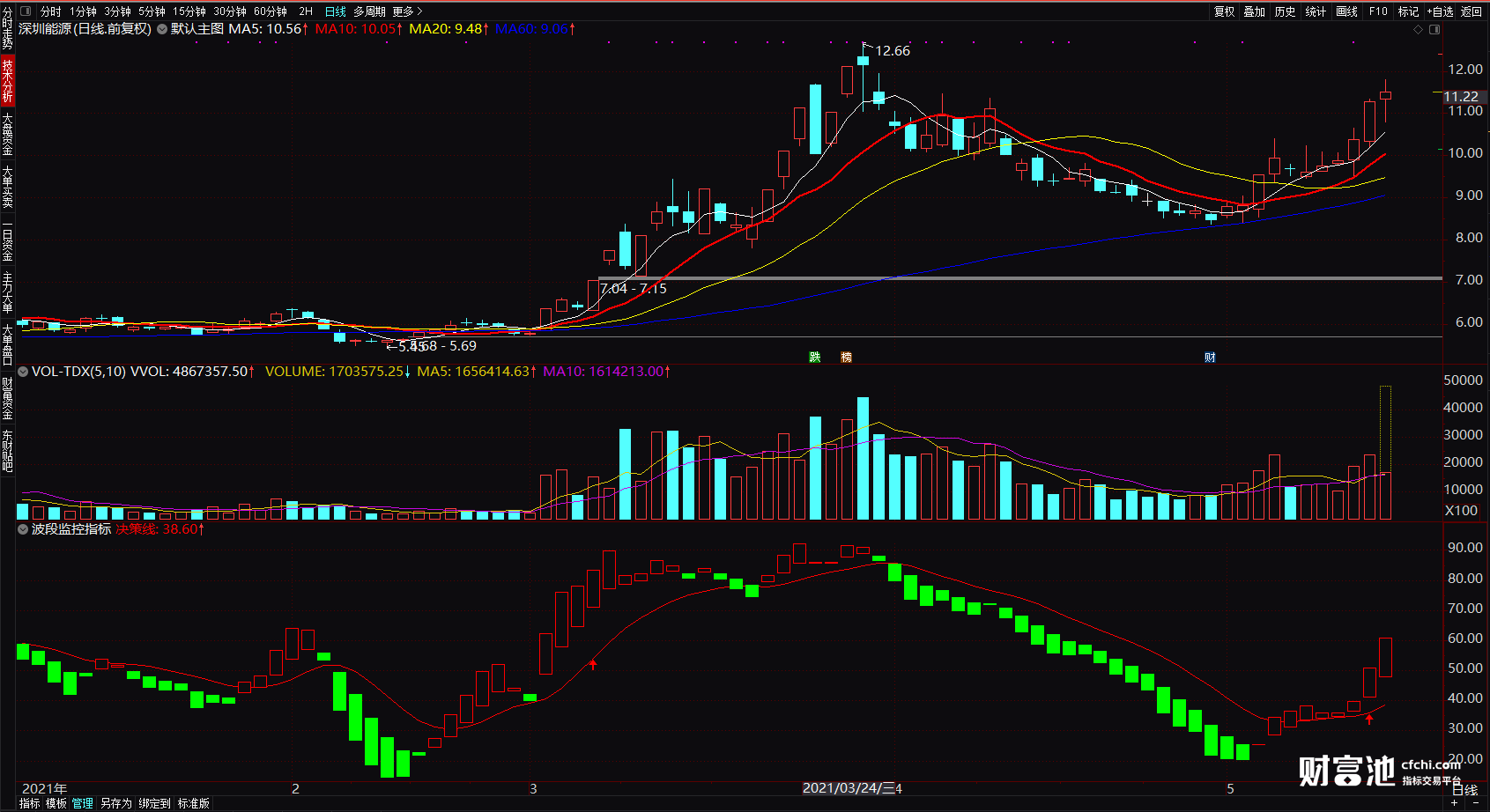Click the 绑定到 button
Screen dimensions: 1490x812
[154, 803]
